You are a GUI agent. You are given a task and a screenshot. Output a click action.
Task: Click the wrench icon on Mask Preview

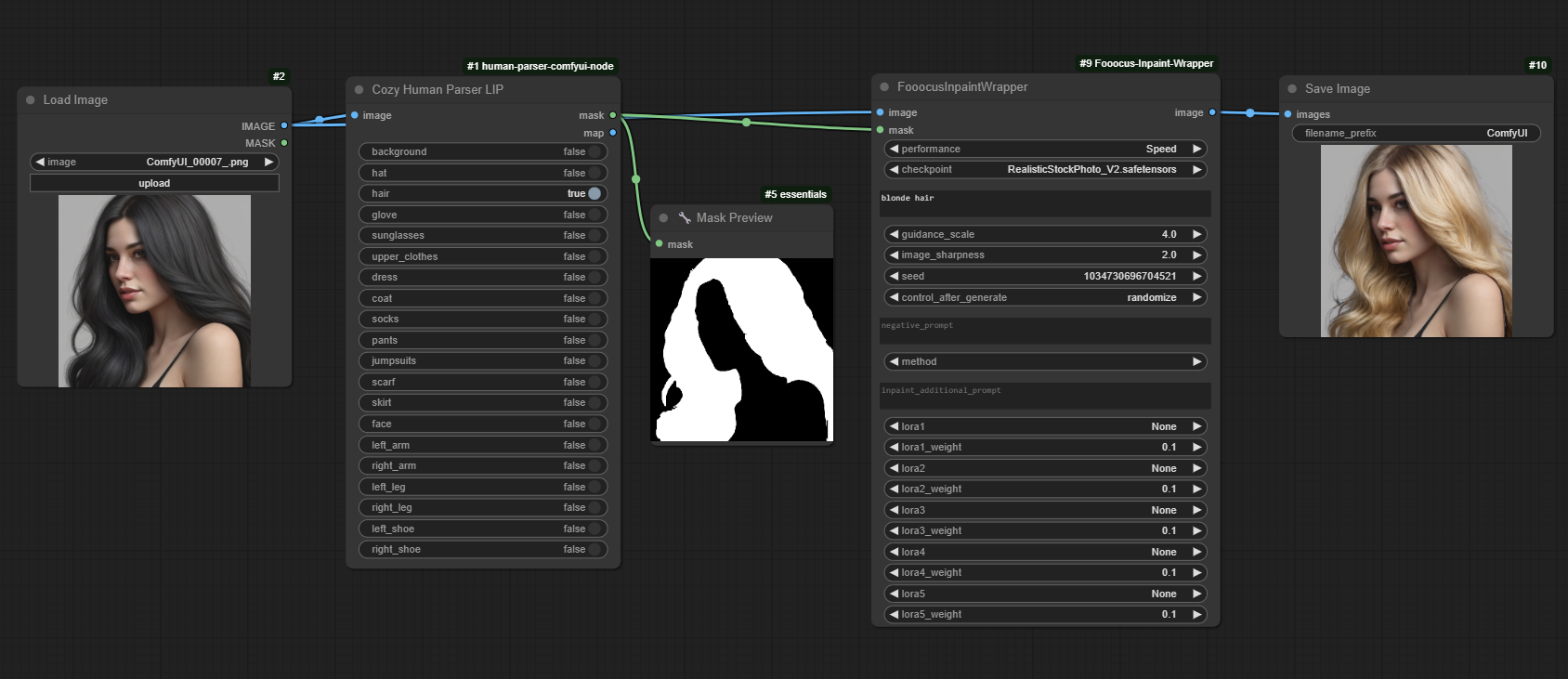[x=685, y=217]
